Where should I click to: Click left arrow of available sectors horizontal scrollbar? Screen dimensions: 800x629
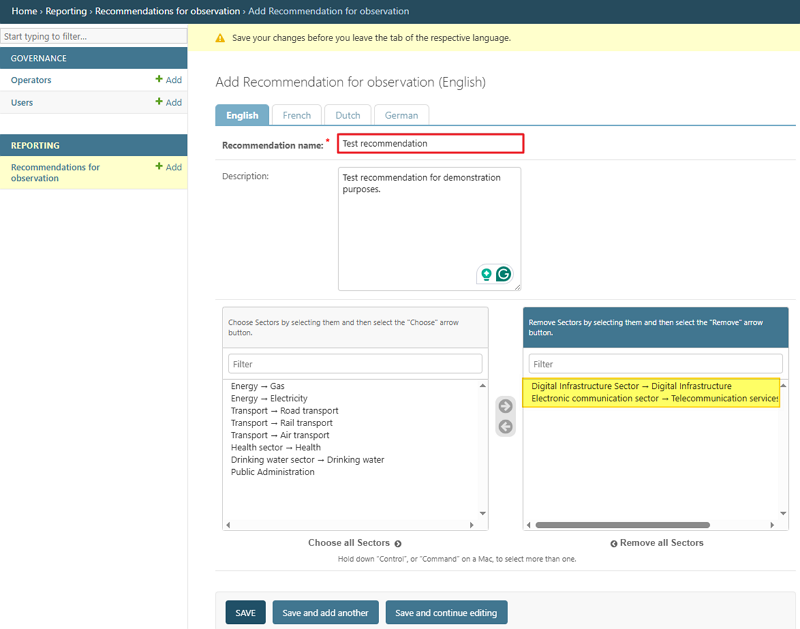(x=228, y=525)
